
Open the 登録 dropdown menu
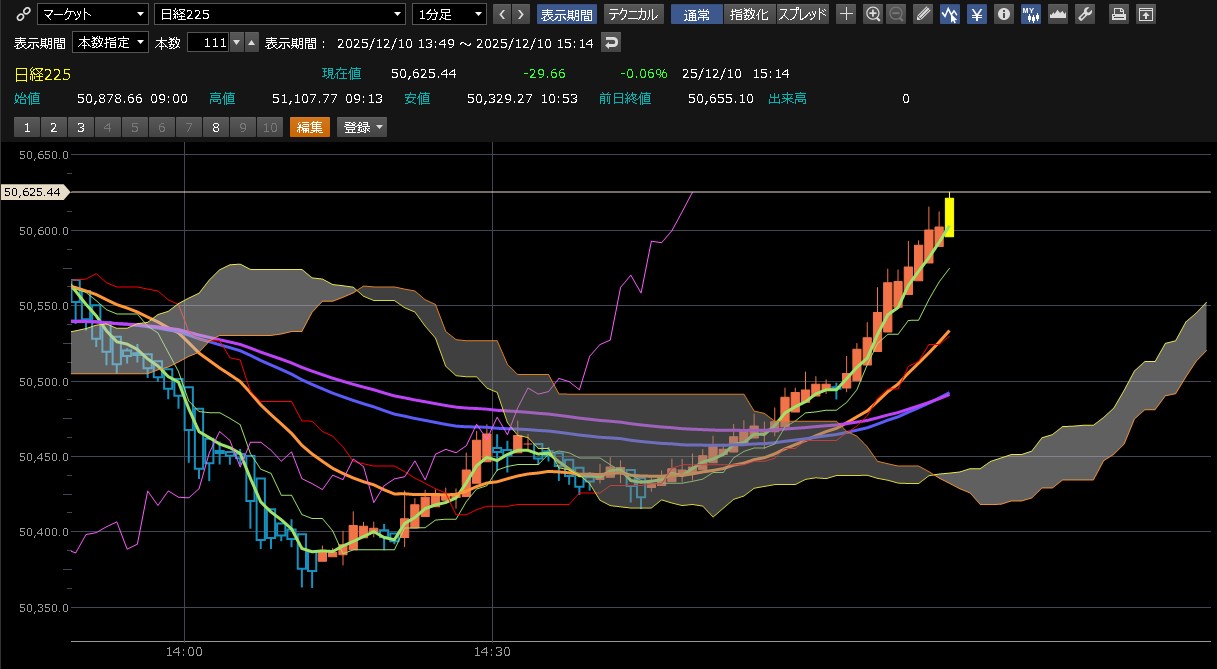click(363, 127)
